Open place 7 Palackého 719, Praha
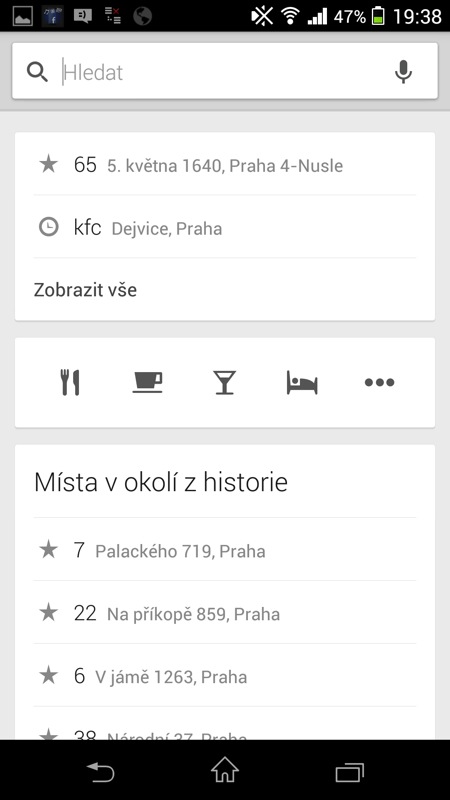 [225, 549]
